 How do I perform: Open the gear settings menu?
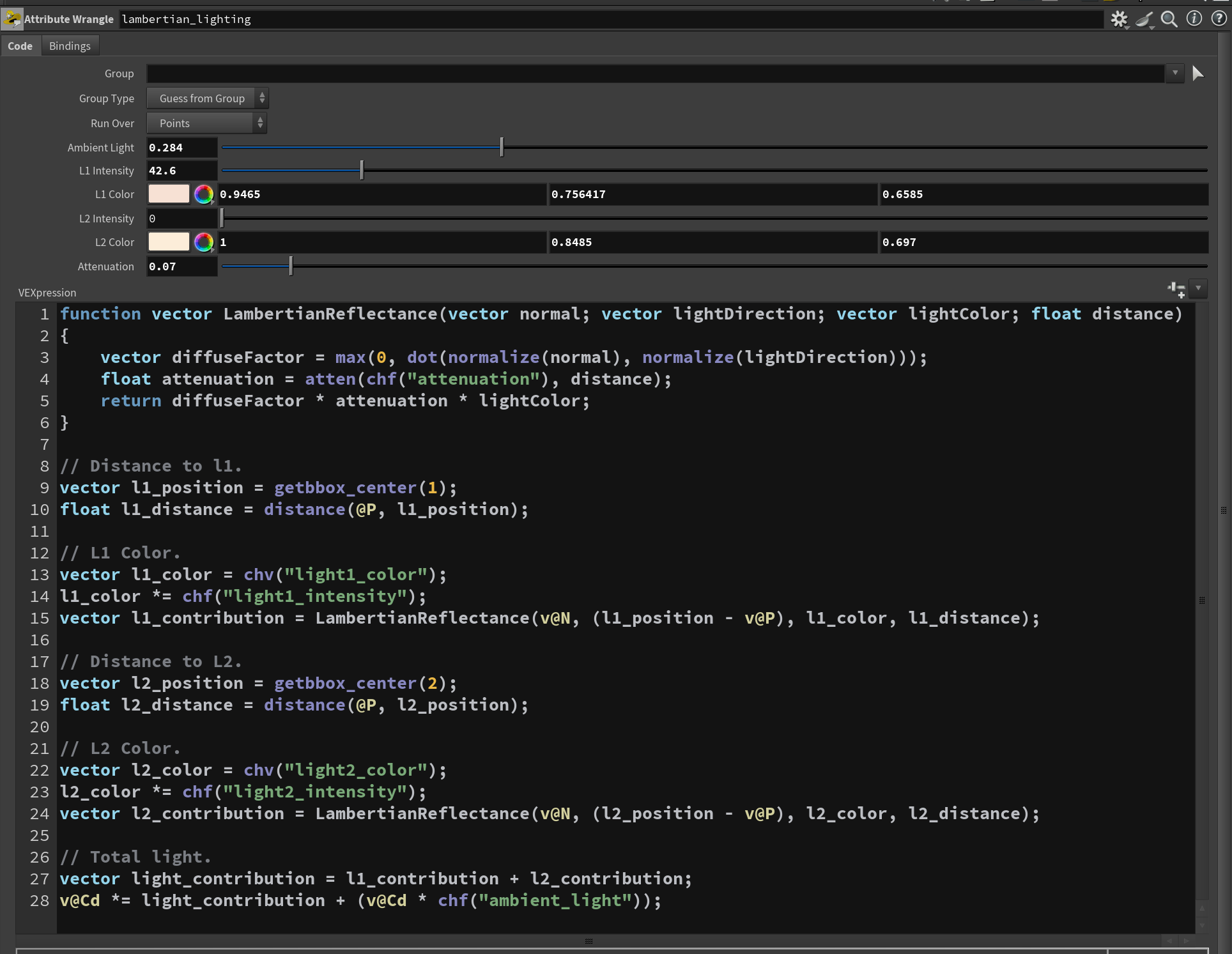point(1118,19)
